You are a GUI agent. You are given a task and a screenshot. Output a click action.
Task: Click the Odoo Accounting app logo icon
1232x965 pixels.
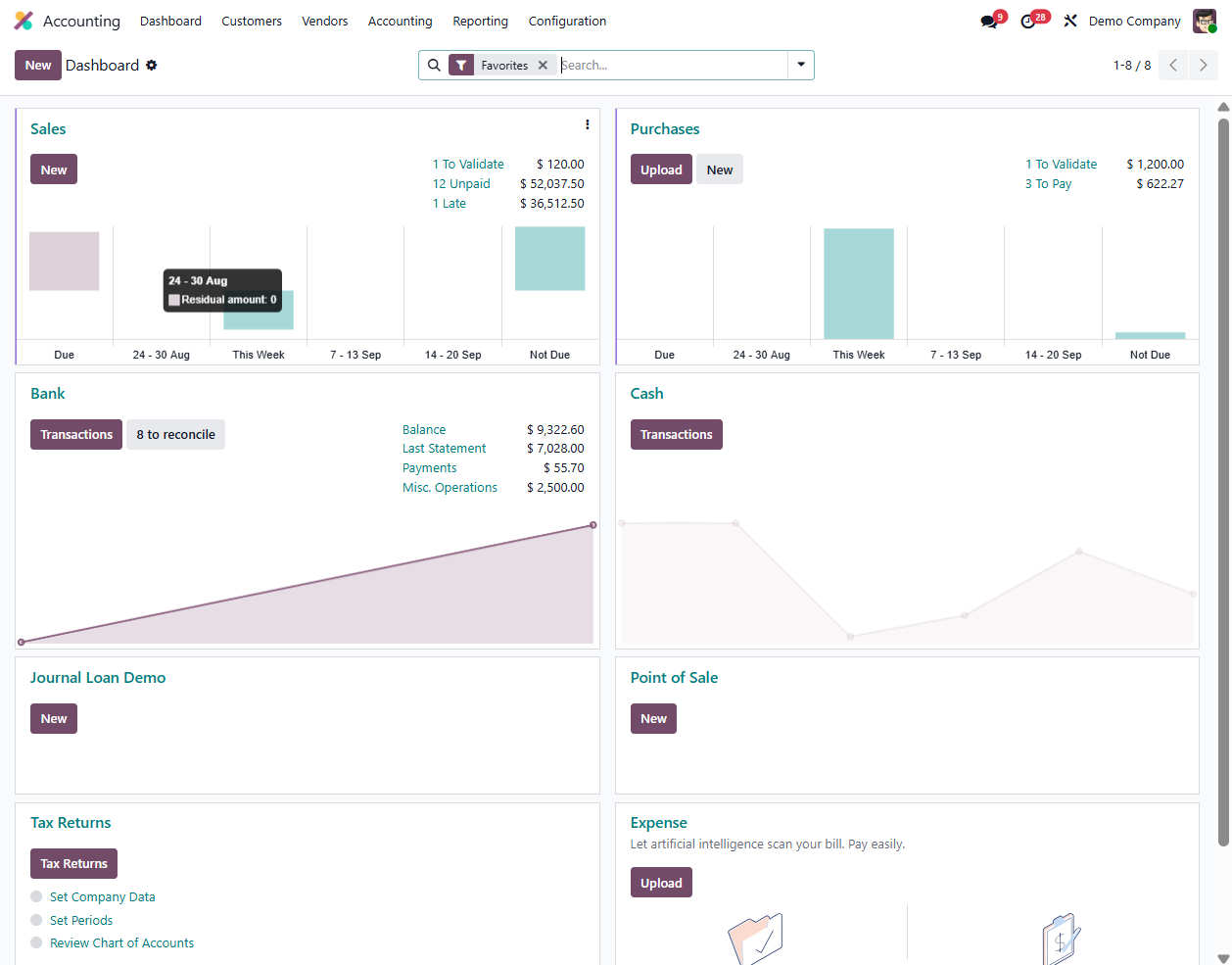pyautogui.click(x=24, y=21)
